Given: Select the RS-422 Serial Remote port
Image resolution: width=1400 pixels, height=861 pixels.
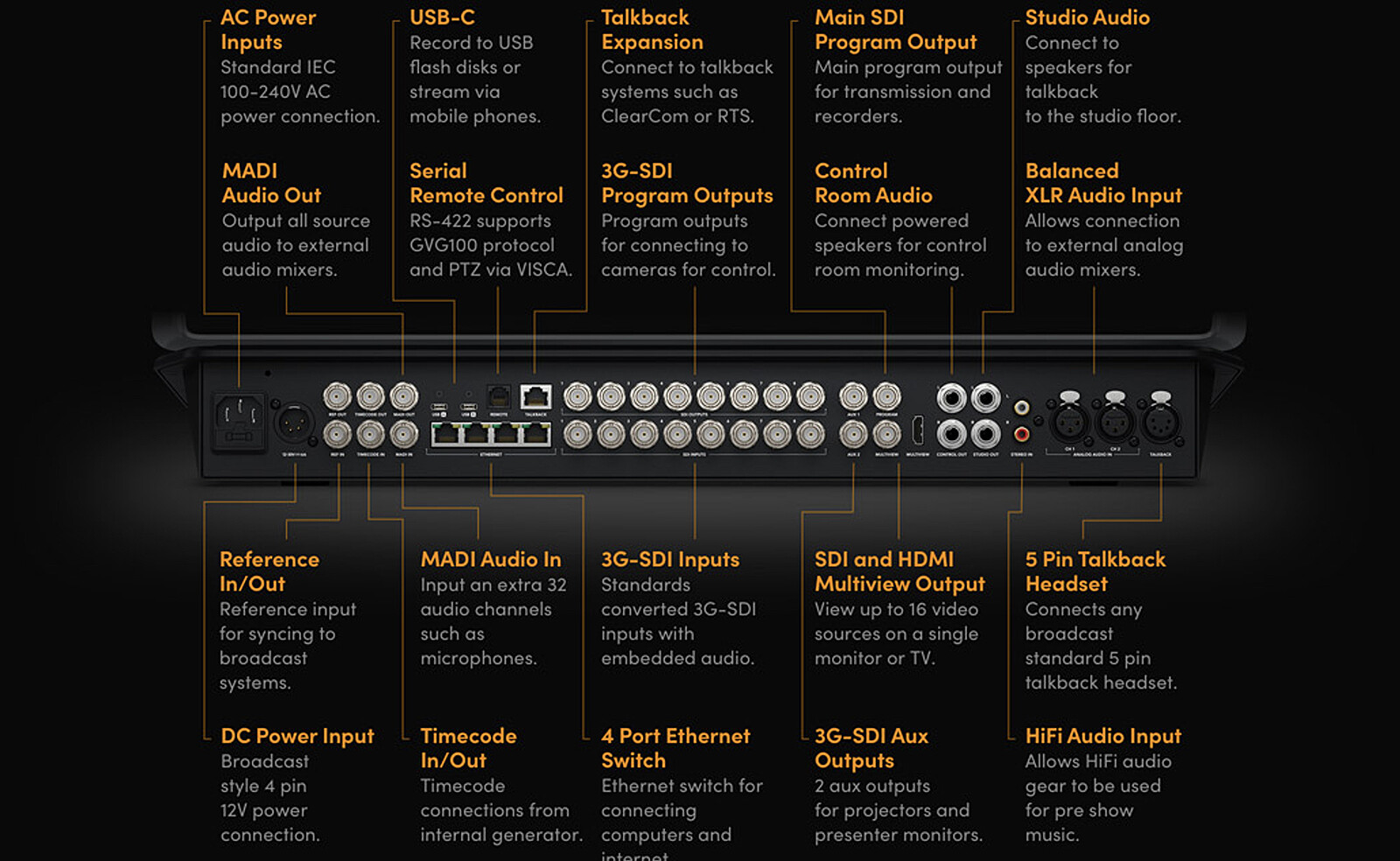Looking at the screenshot, I should point(498,397).
